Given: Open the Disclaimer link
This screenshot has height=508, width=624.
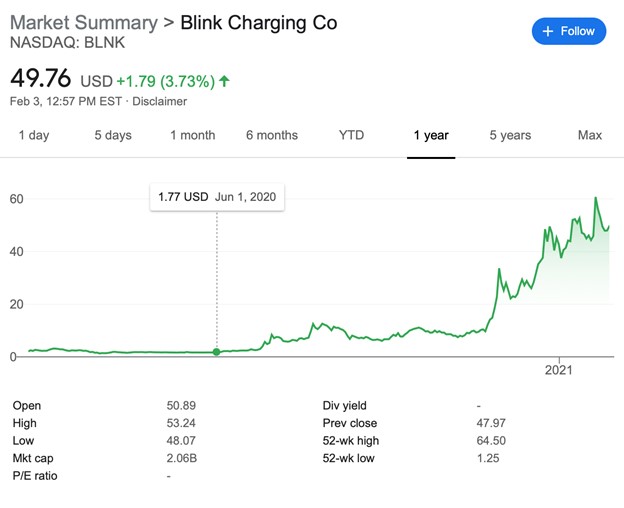Looking at the screenshot, I should tap(160, 101).
